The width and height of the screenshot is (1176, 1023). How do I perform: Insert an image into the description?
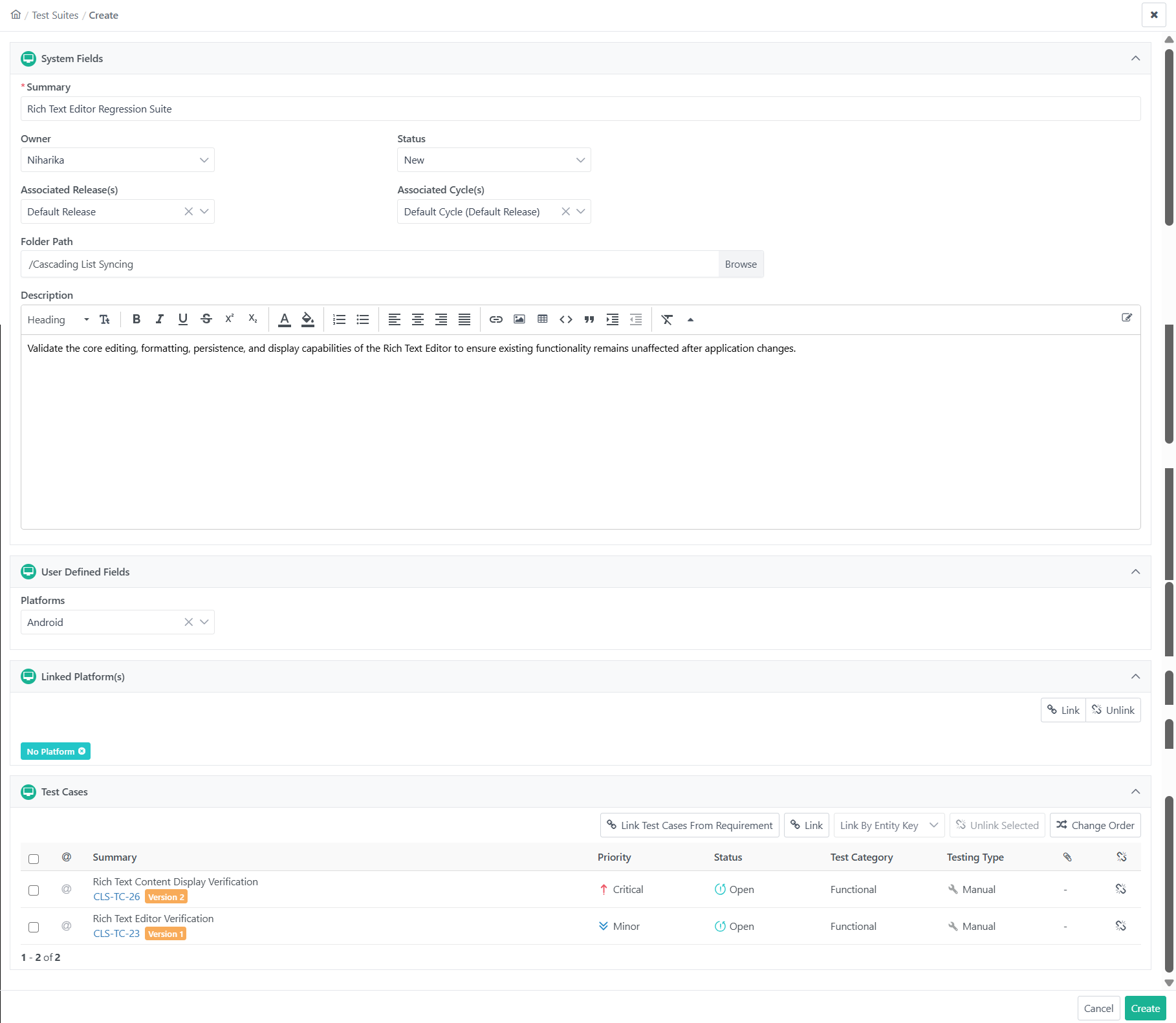point(519,319)
